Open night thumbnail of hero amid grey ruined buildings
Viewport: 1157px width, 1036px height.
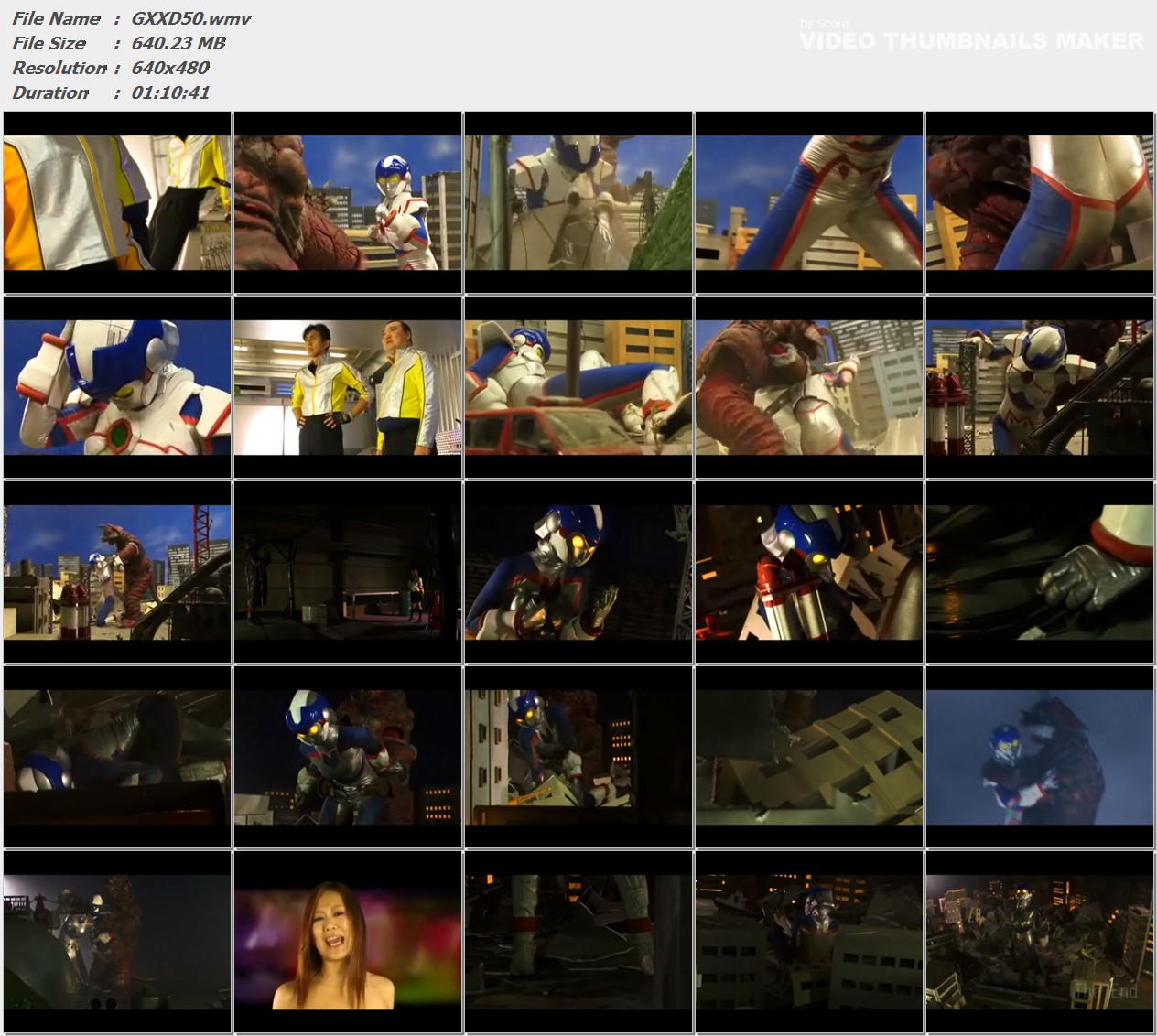click(x=809, y=942)
